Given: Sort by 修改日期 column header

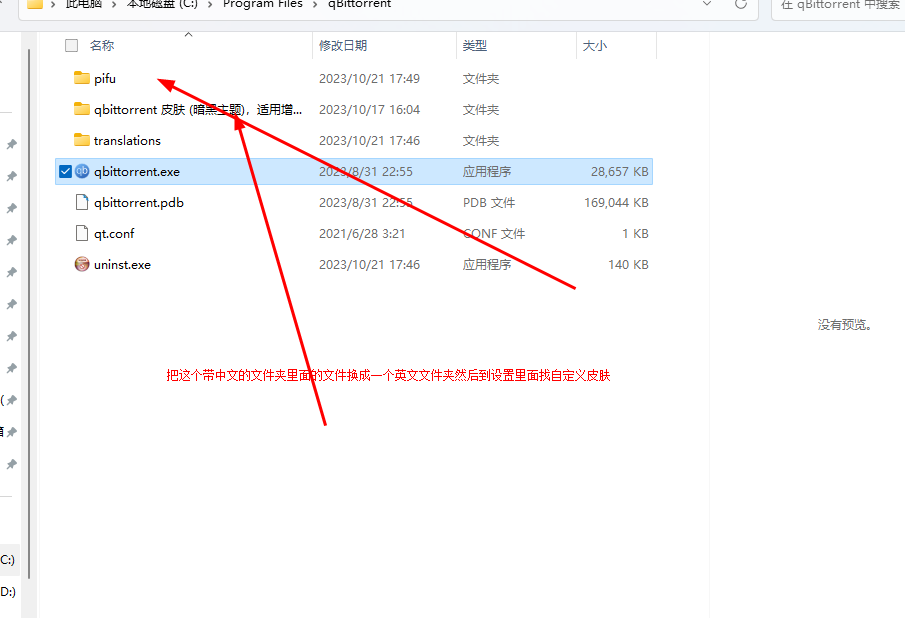Looking at the screenshot, I should [343, 46].
